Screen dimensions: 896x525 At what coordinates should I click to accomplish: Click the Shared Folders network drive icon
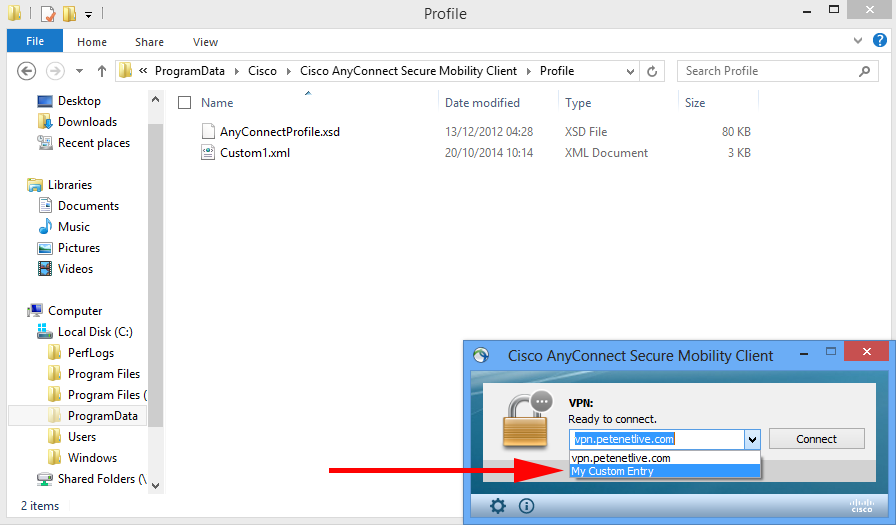45,479
